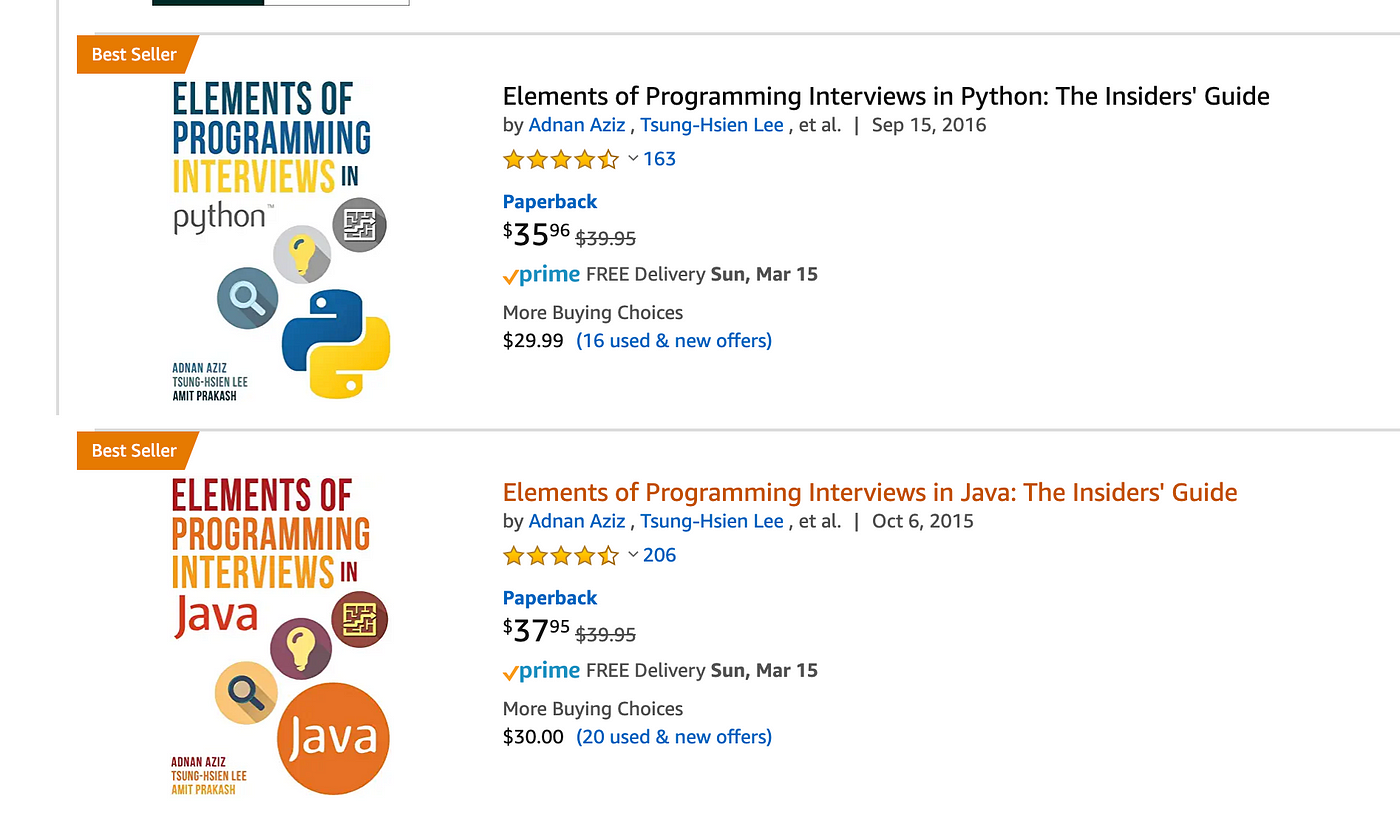
Task: Open the Elements of Programming Interviews in Java title
Action: click(x=870, y=492)
